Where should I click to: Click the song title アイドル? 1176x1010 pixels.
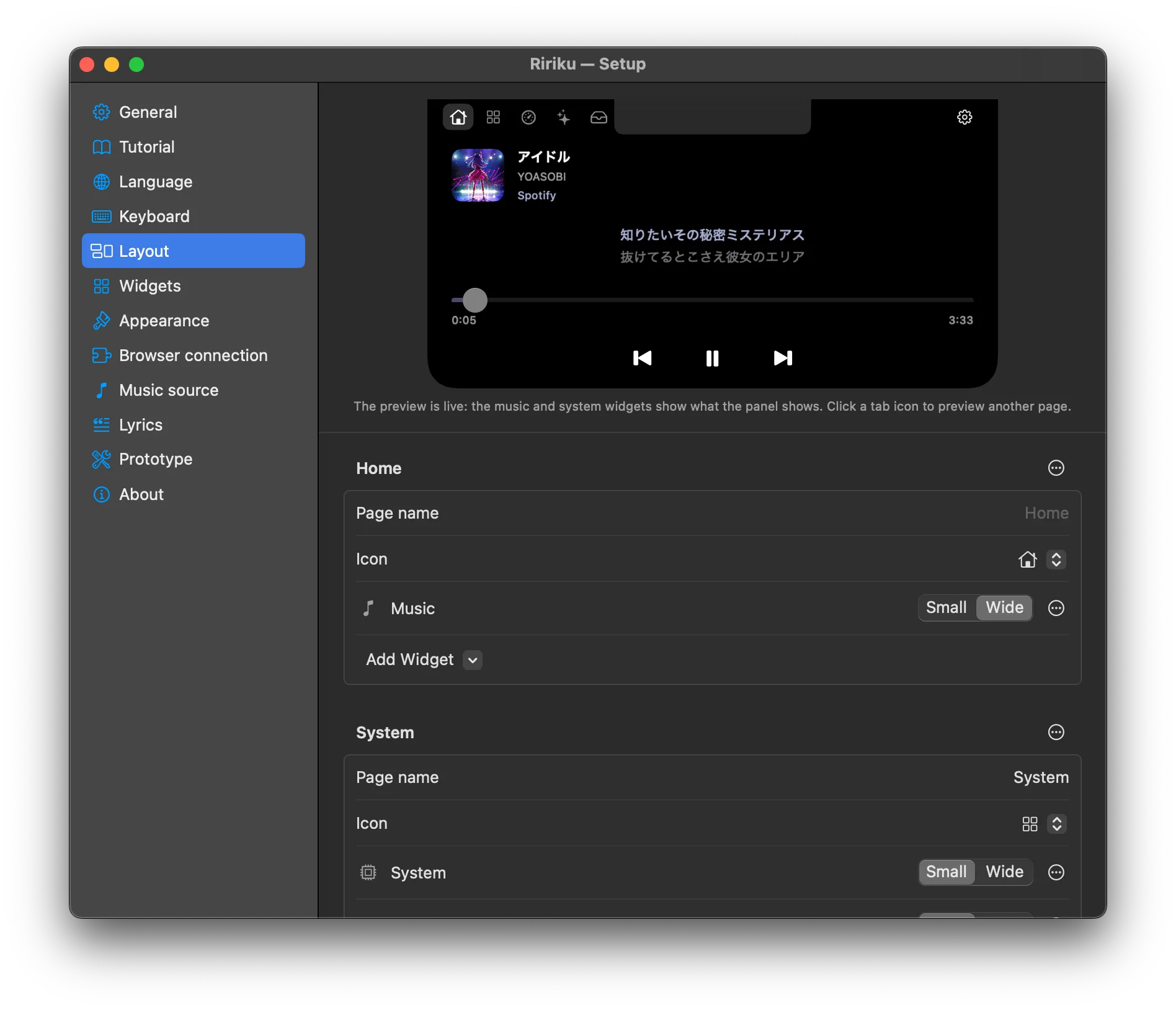point(543,156)
